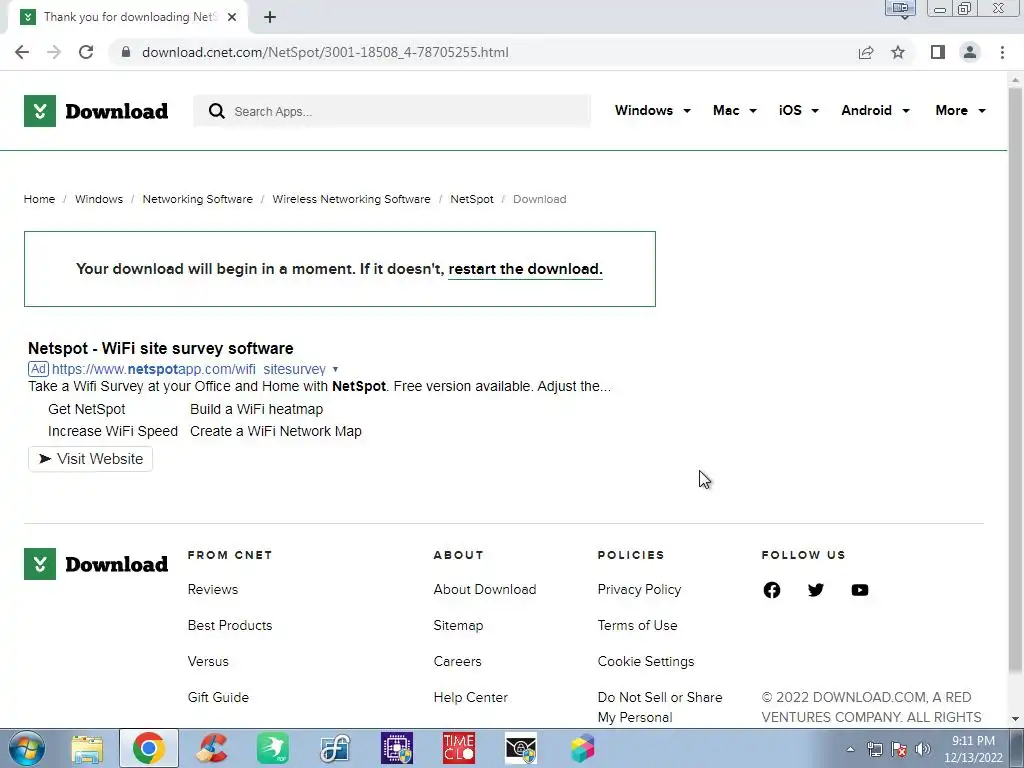Share this page via share icon
This screenshot has height=768, width=1024.
pos(866,52)
